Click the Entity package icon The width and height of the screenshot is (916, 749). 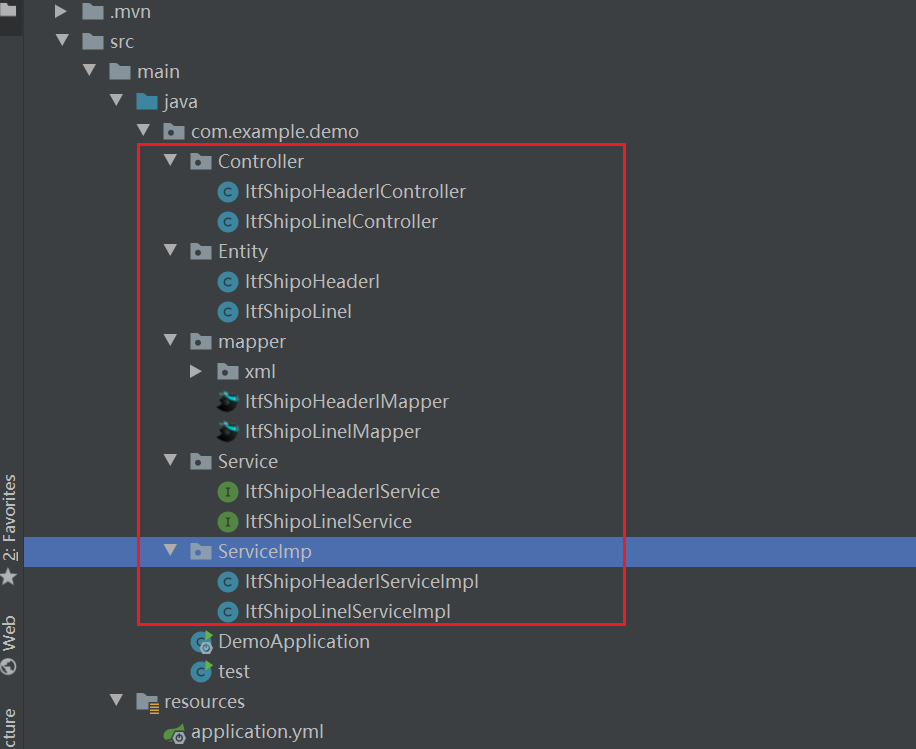click(200, 251)
